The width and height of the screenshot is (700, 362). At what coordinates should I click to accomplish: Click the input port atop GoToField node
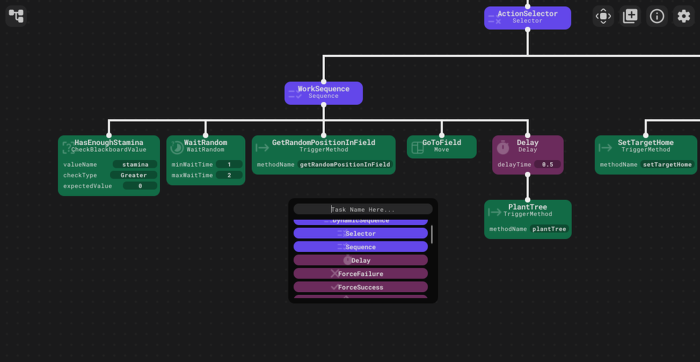point(442,135)
